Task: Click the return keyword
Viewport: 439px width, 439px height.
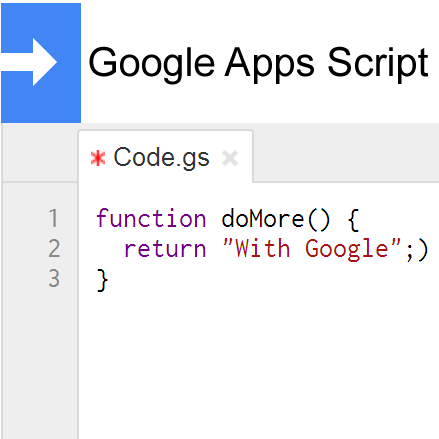Action: tap(165, 249)
